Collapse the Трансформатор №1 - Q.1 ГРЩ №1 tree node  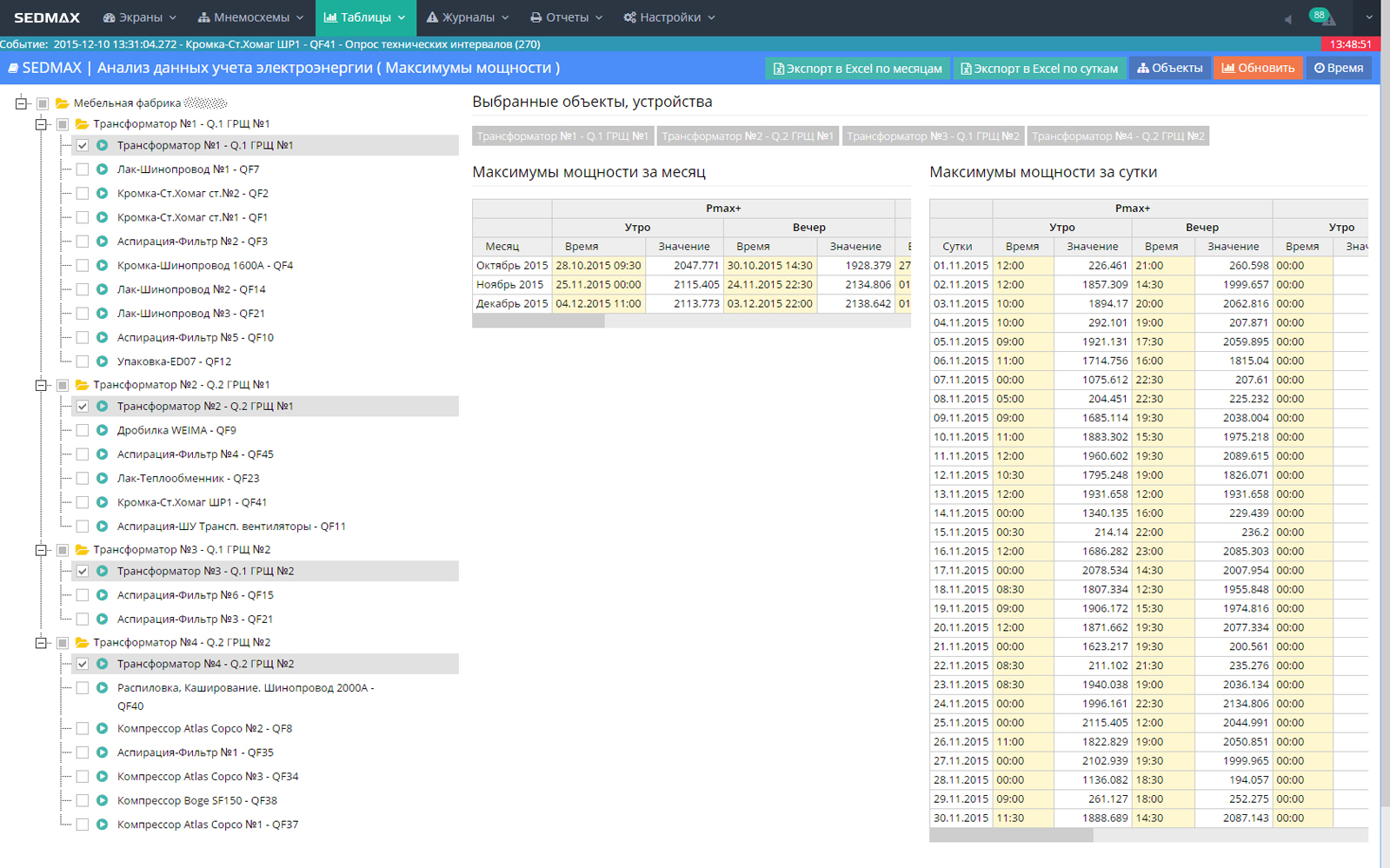[x=41, y=124]
